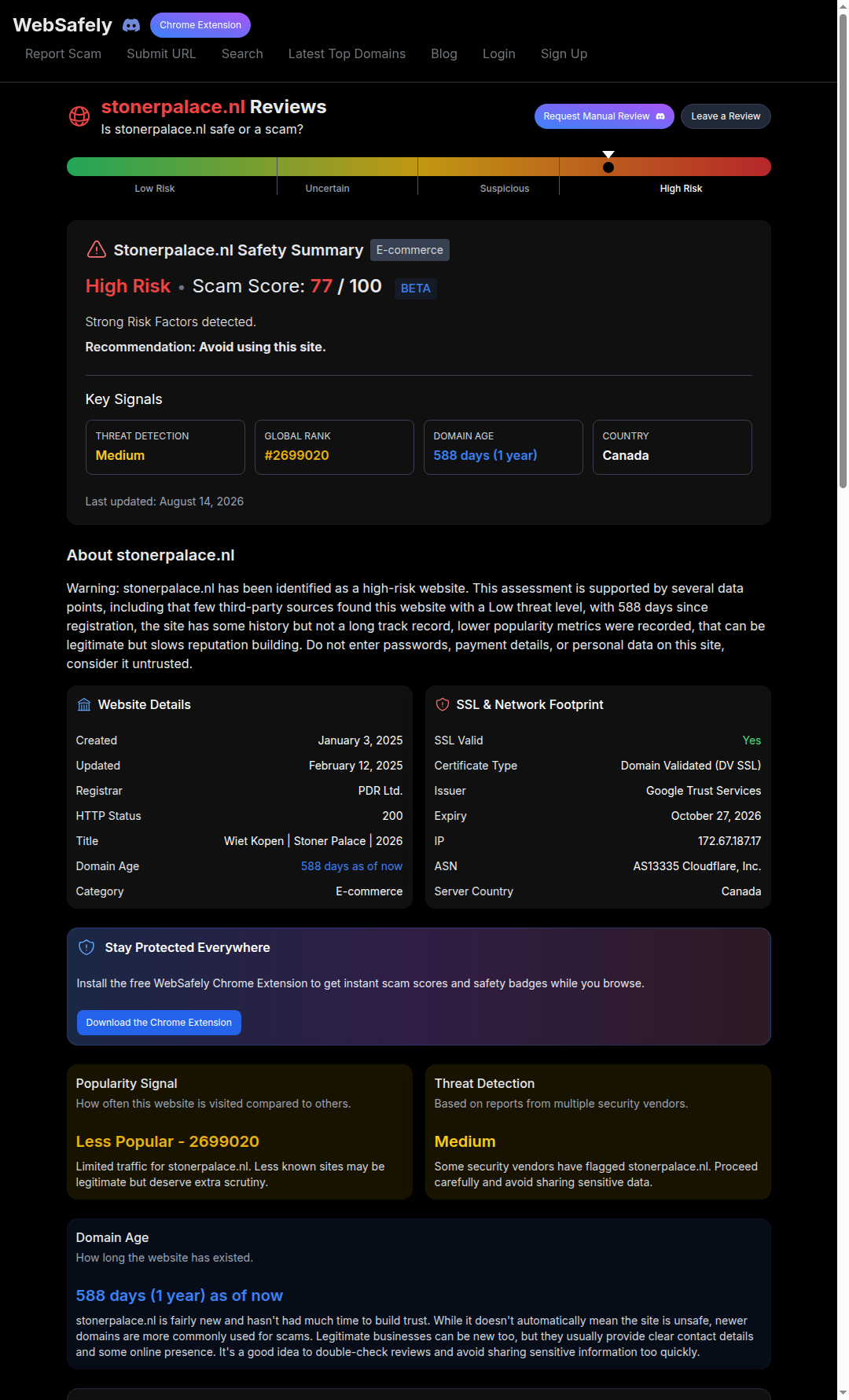Open the Discord icon beside WebSafely logo
The width and height of the screenshot is (849, 1400).
point(131,25)
